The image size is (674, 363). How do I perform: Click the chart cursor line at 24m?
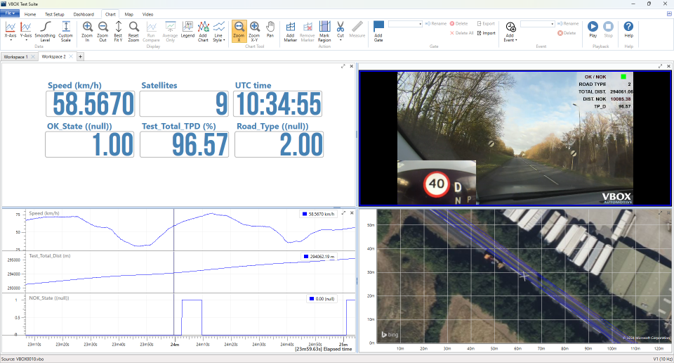coord(174,272)
